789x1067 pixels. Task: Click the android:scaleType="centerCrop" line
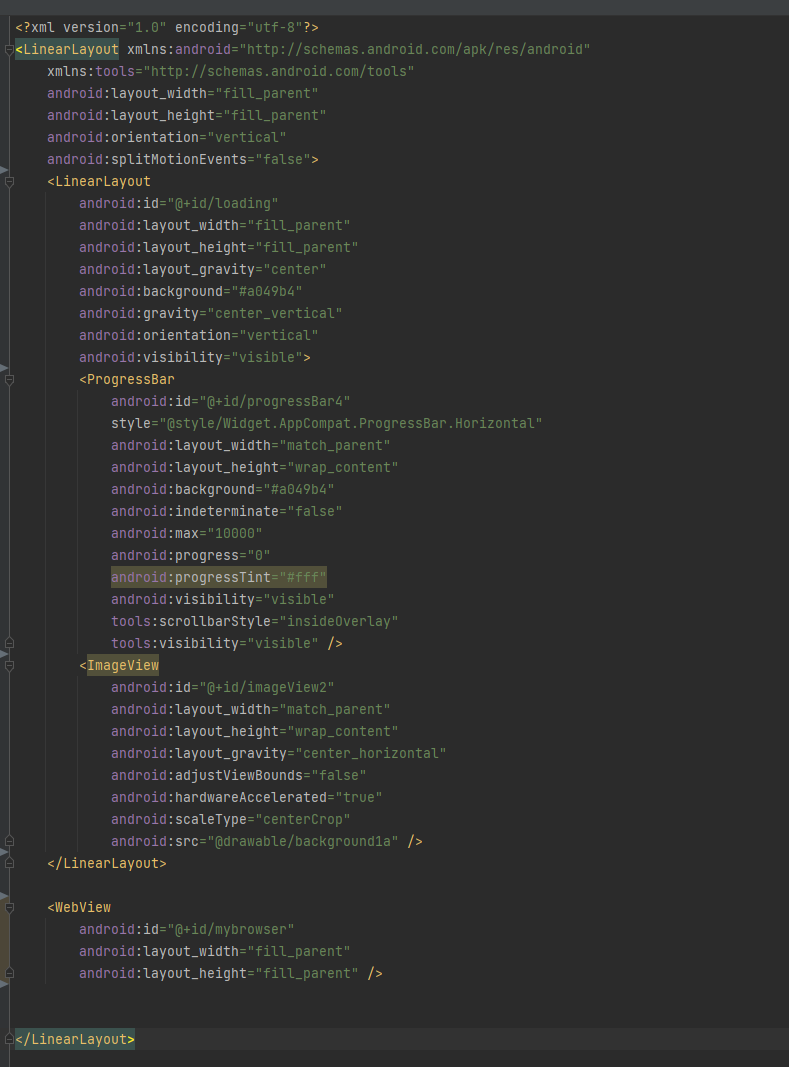coord(231,819)
